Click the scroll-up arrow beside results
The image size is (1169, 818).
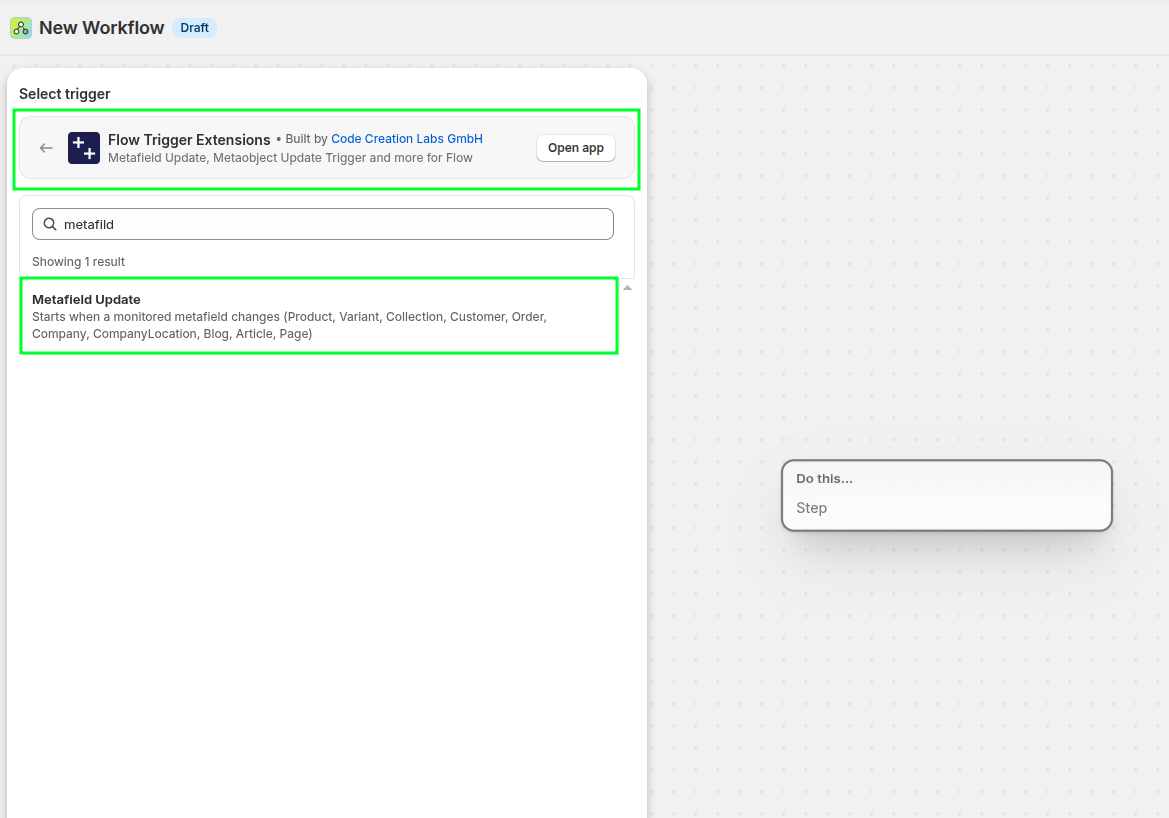pos(627,288)
